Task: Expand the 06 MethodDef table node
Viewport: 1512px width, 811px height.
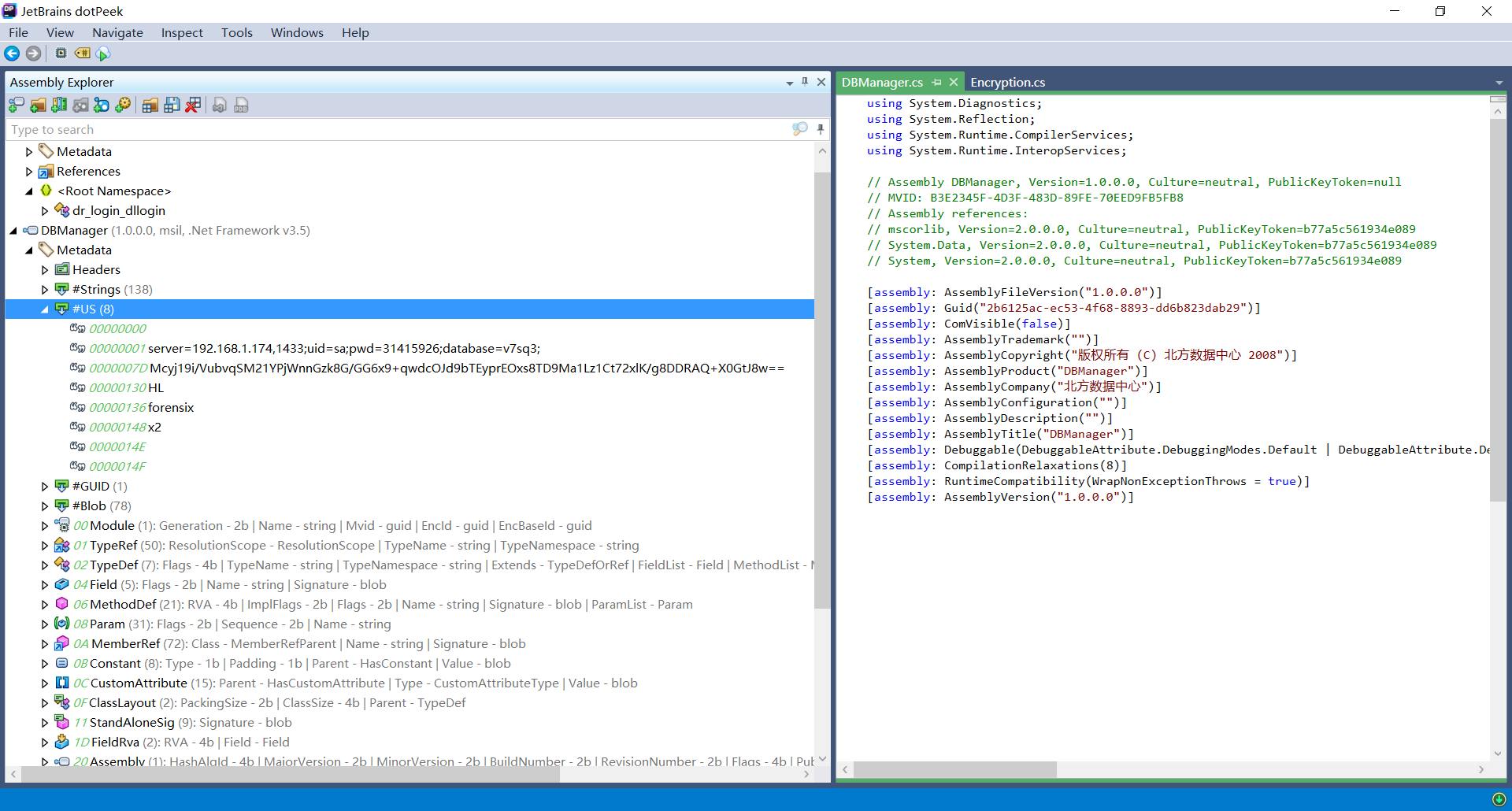Action: click(x=45, y=605)
